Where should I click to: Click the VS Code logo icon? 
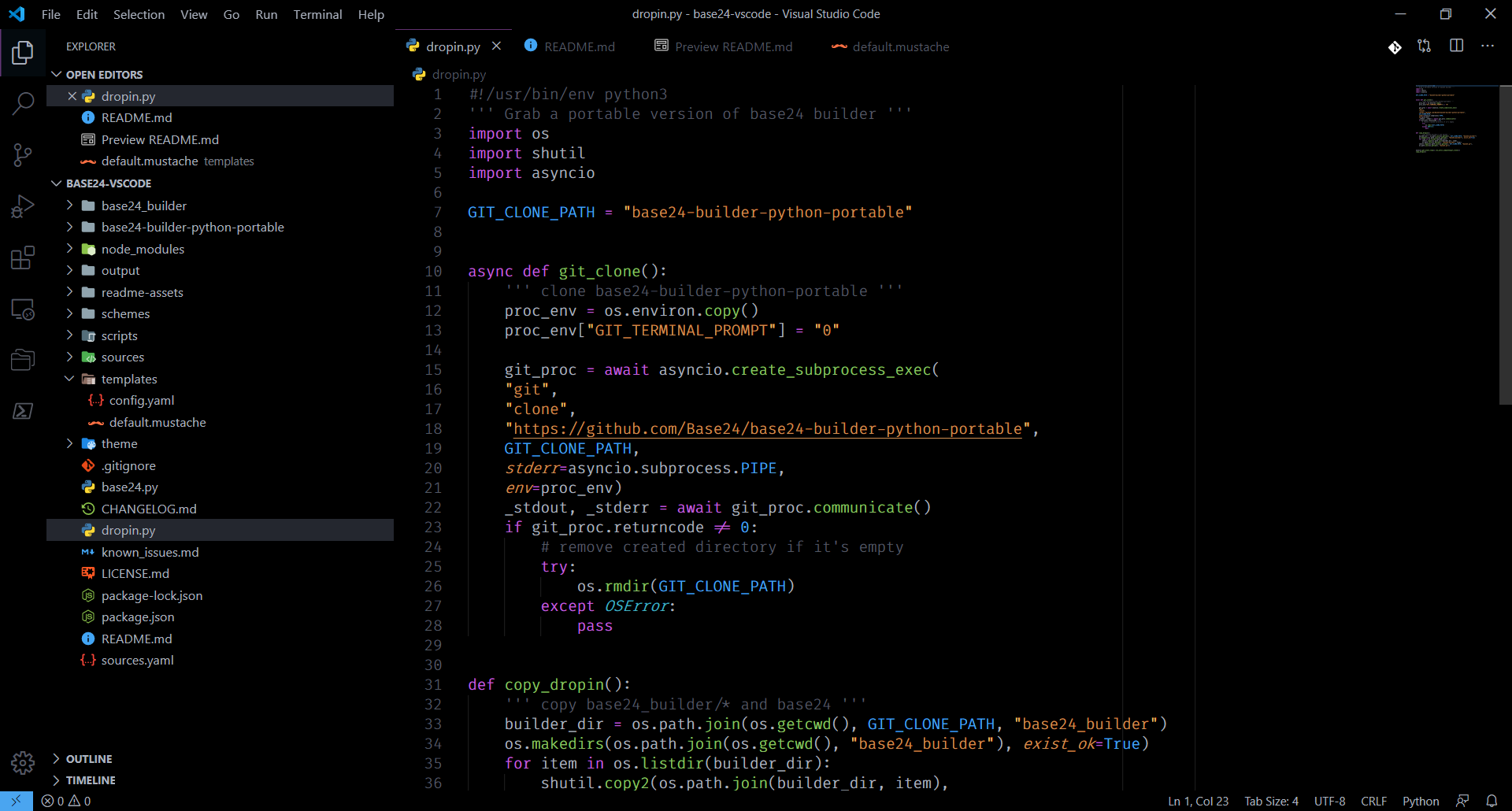17,14
